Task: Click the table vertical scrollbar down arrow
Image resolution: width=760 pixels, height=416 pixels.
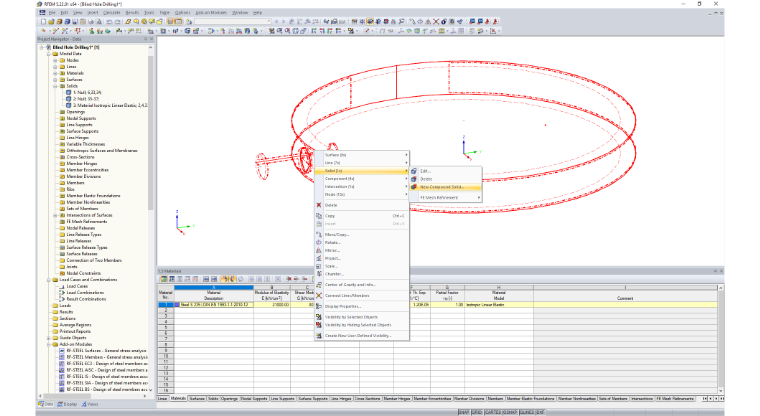Action: click(x=721, y=391)
